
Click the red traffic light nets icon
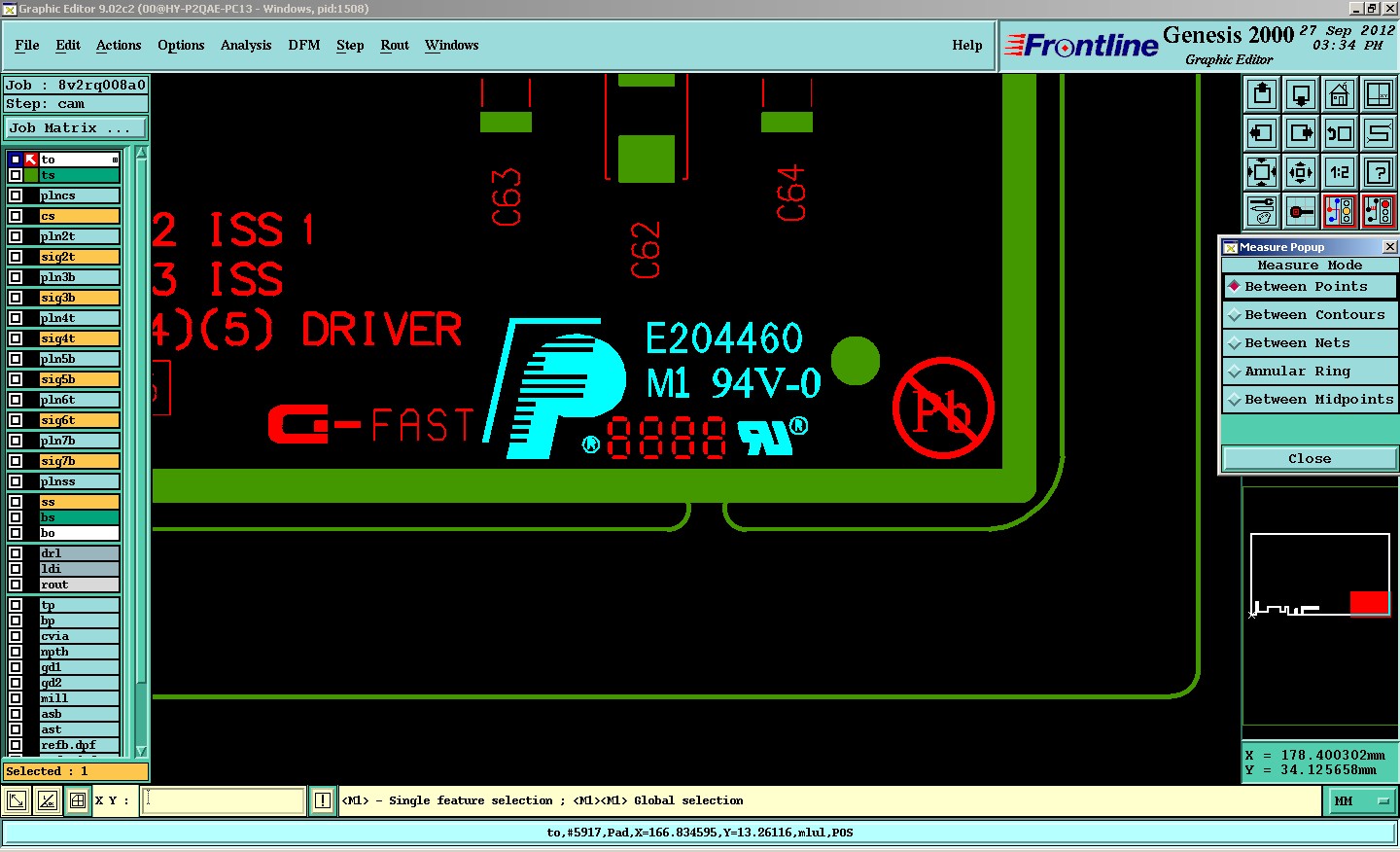[1379, 211]
